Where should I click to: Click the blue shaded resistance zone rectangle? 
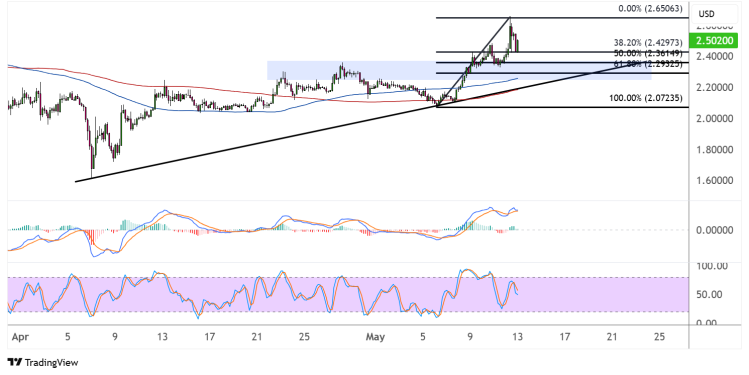coord(459,70)
